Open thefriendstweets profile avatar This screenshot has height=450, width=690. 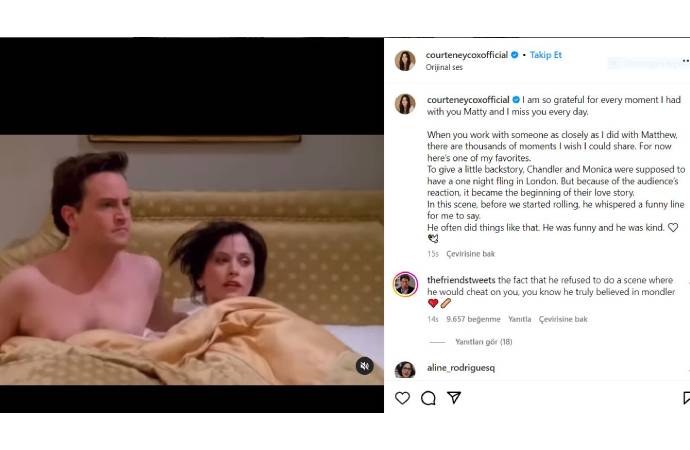tap(405, 285)
